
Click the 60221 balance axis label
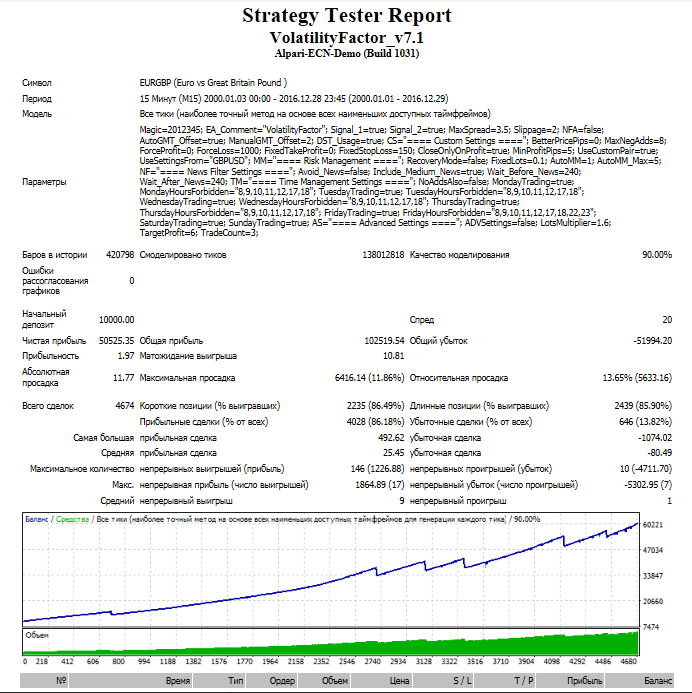click(653, 525)
